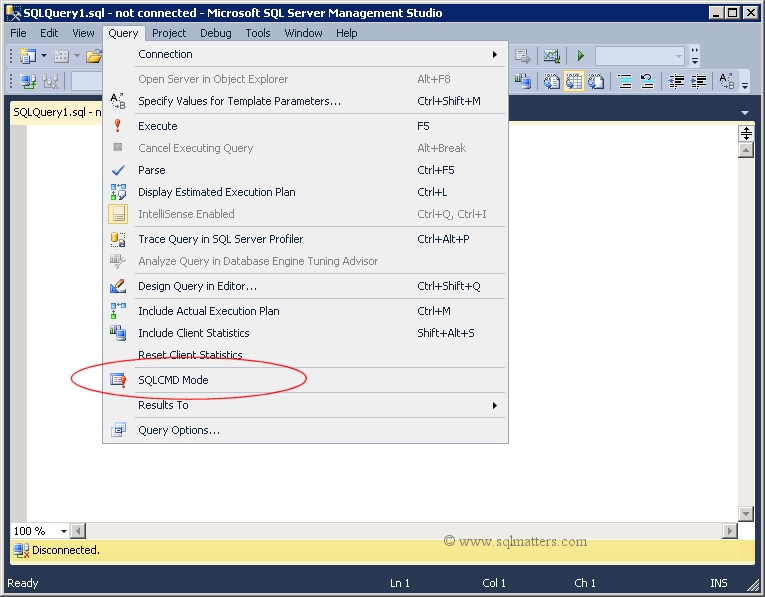This screenshot has height=597, width=765.
Task: Open the Debug menu
Action: pyautogui.click(x=216, y=33)
